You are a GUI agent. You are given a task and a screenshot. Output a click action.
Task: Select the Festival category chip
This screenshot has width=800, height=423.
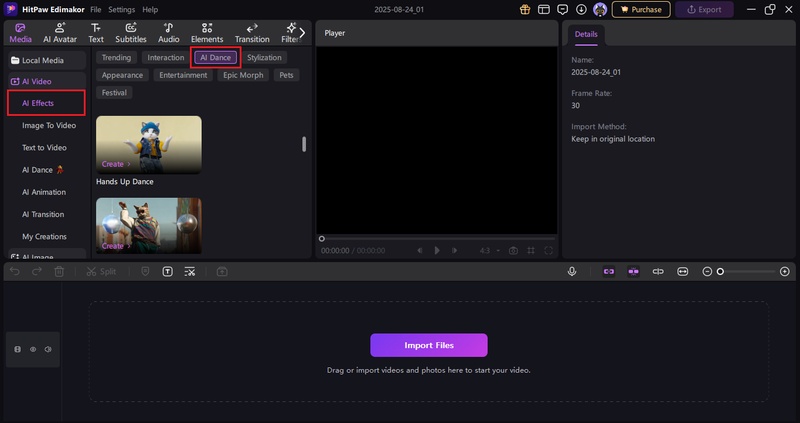pos(114,93)
